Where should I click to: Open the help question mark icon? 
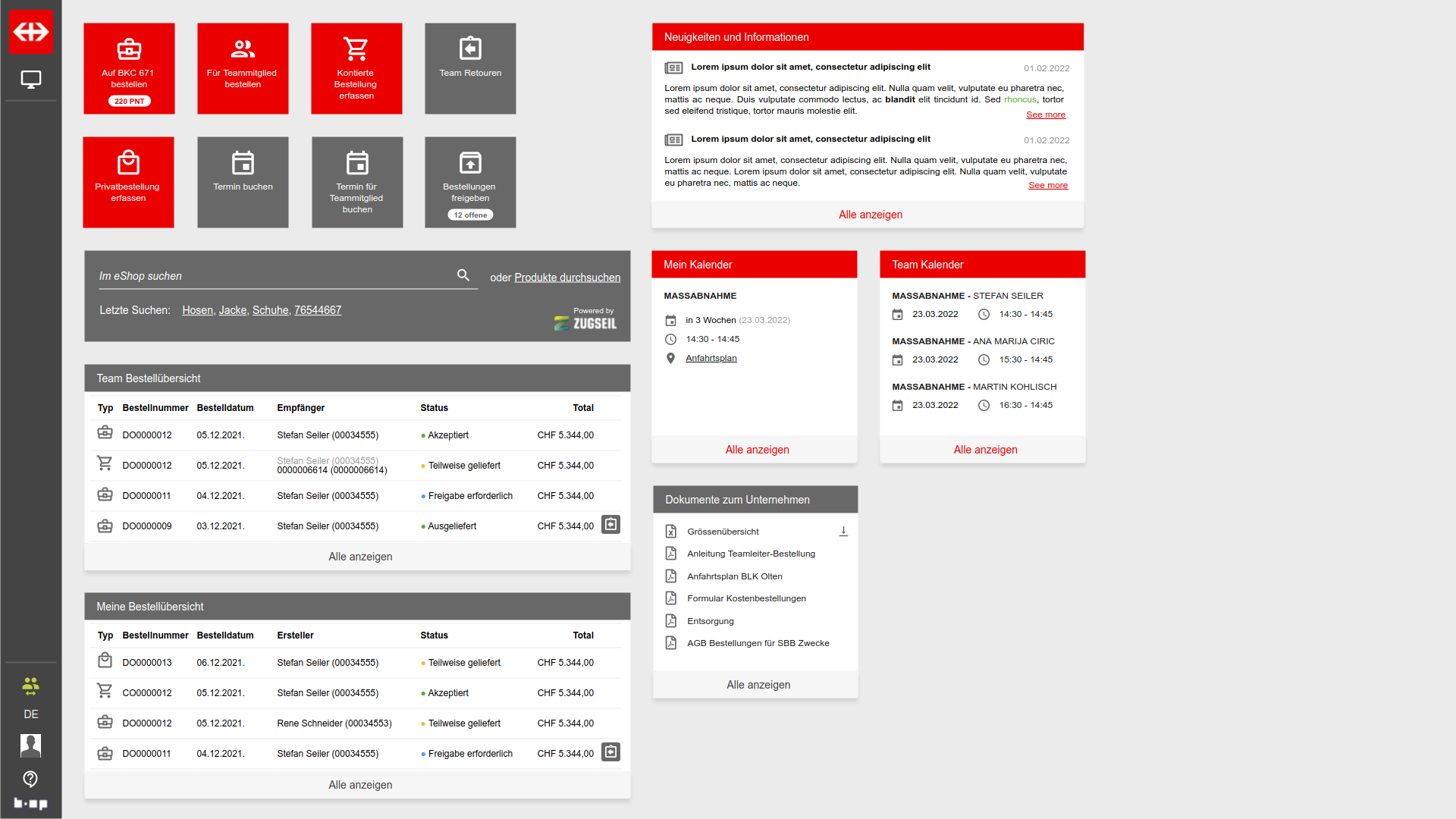[x=30, y=779]
